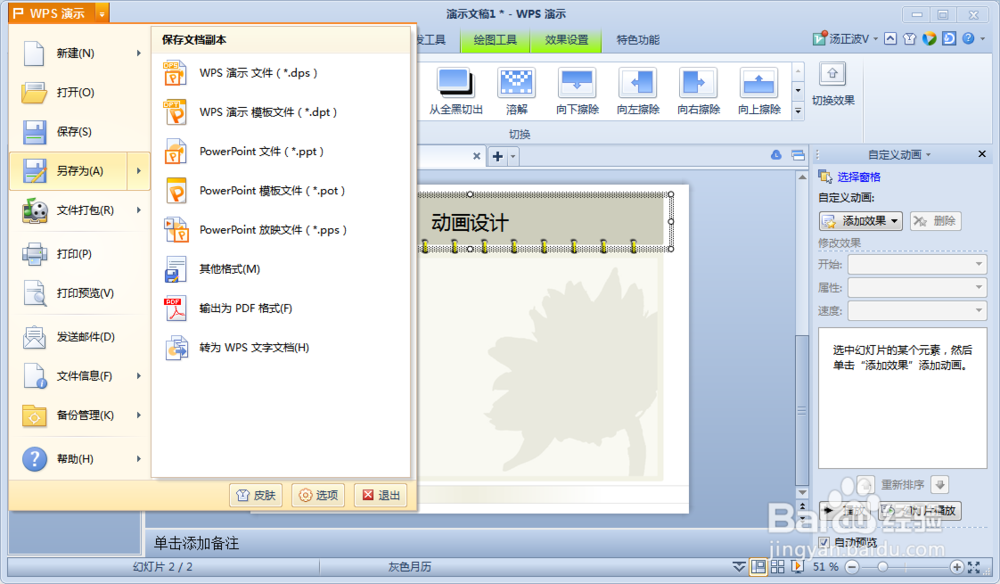Expand the transition gallery more arrow

coord(798,111)
